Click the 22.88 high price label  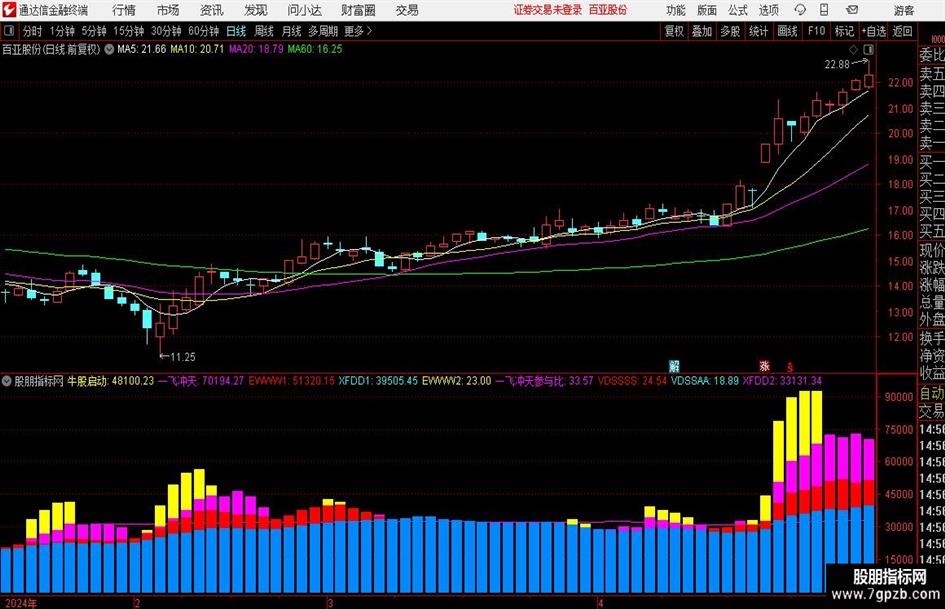[837, 65]
